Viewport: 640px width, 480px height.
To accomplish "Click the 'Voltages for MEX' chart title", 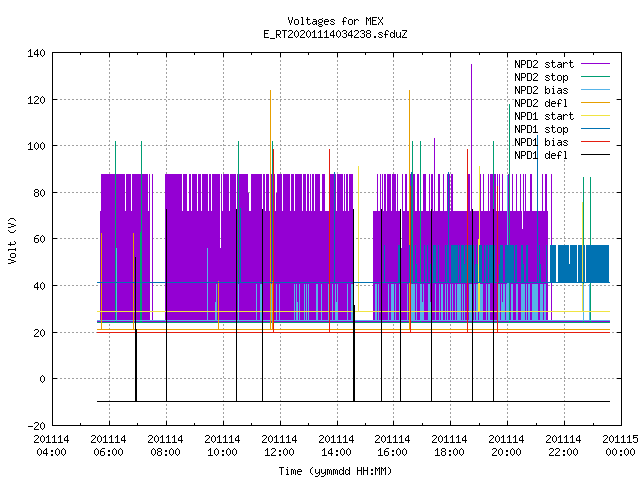I will pos(335,21).
